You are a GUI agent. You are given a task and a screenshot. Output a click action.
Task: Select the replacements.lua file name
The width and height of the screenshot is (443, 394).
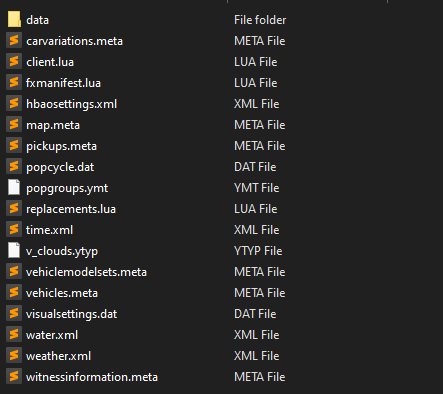[71, 209]
